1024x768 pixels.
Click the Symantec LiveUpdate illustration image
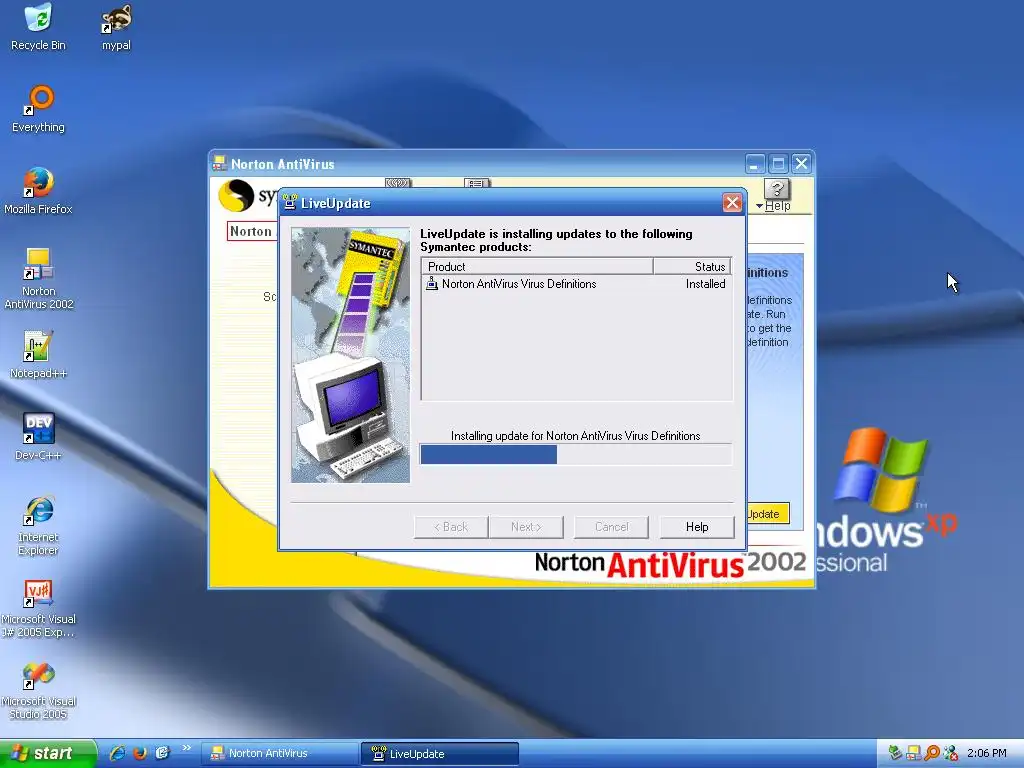point(351,355)
